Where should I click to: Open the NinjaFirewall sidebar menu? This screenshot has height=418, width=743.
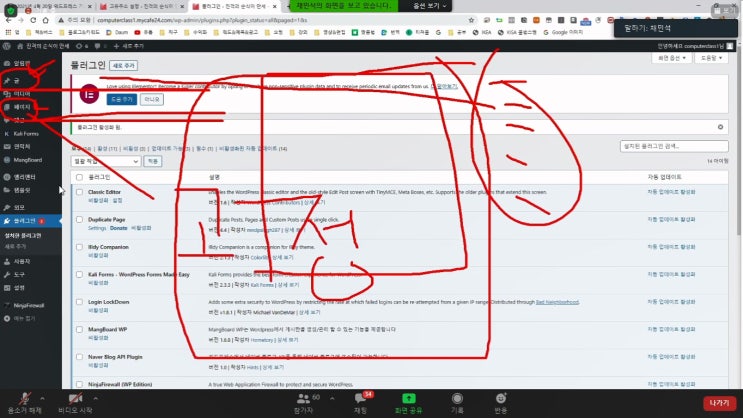[x=28, y=305]
